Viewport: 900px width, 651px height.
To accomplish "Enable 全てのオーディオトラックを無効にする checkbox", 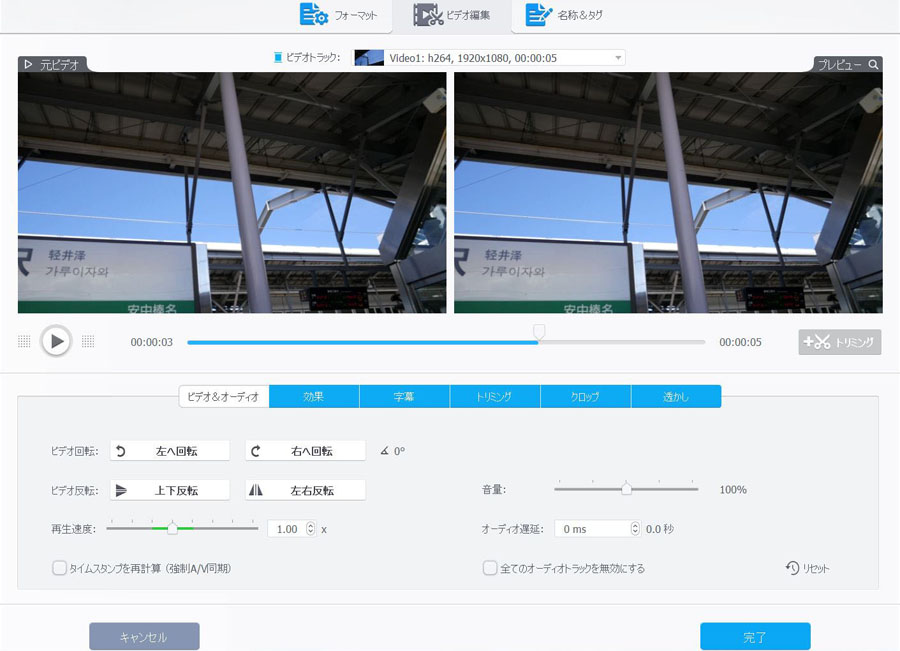I will 490,568.
